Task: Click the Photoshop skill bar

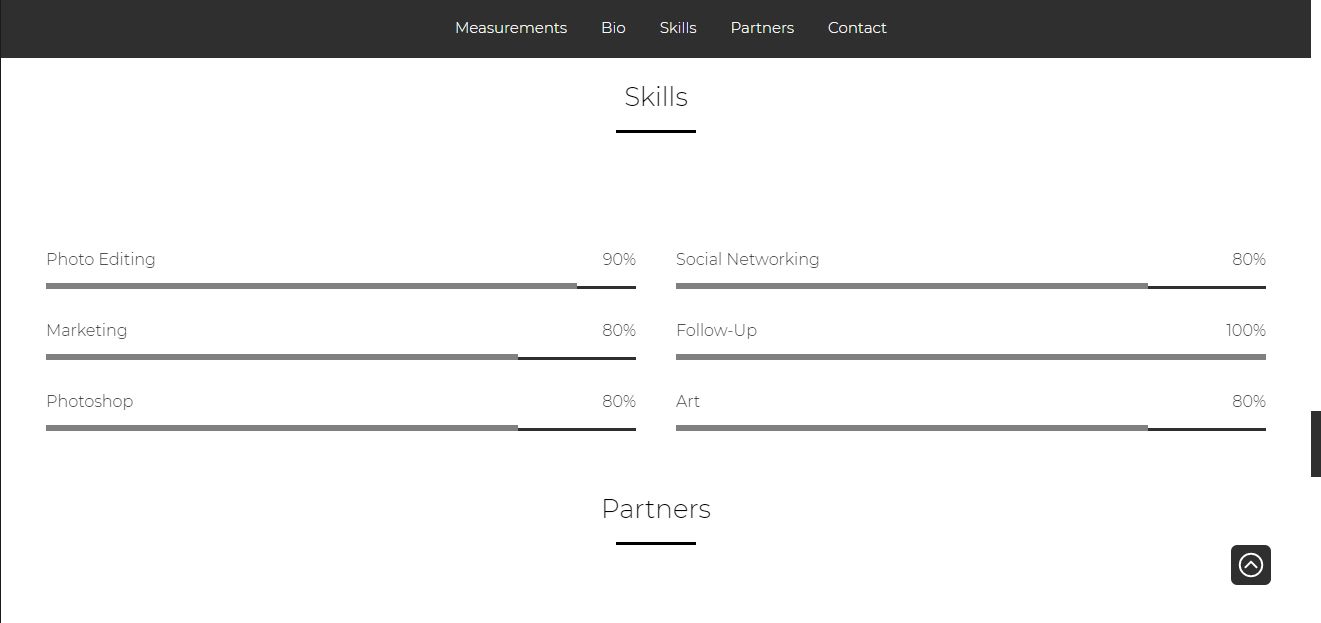Action: click(341, 428)
